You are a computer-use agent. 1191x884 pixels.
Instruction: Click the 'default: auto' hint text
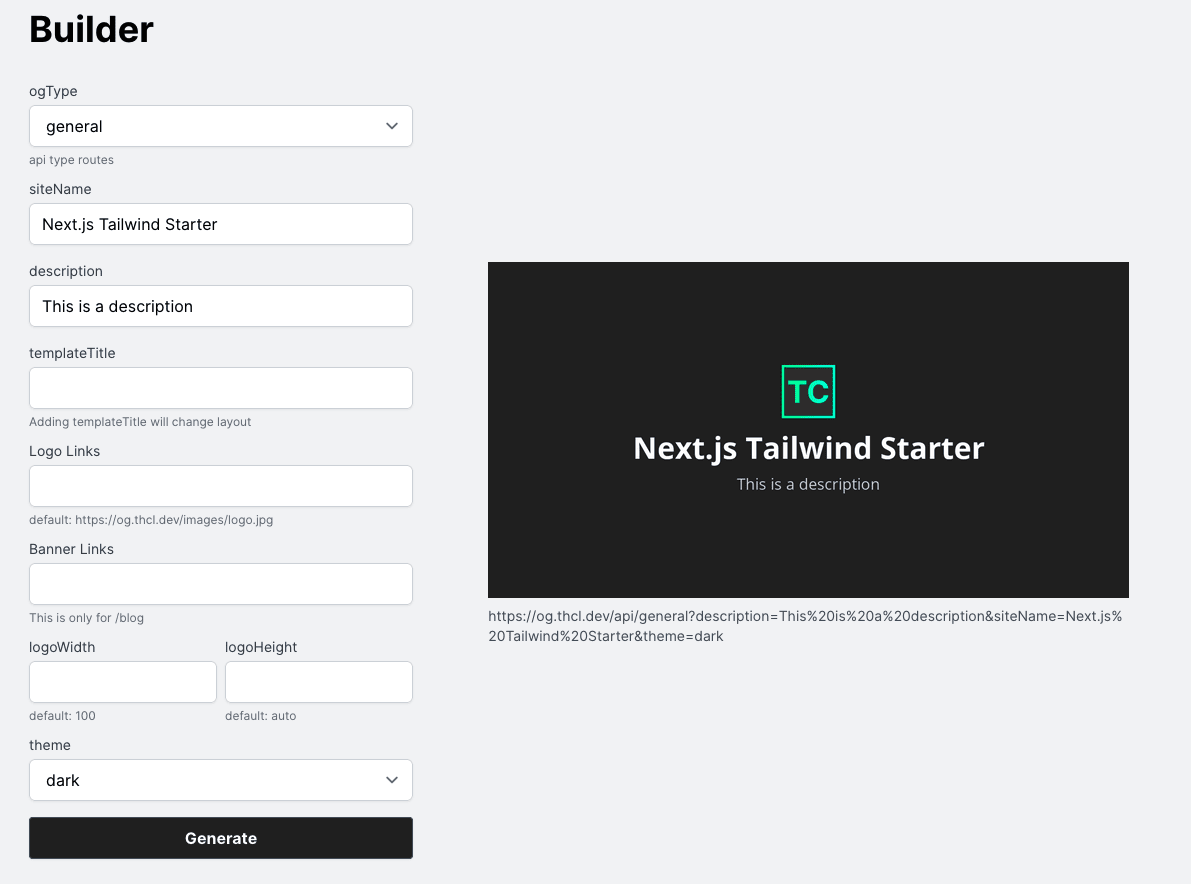(261, 716)
